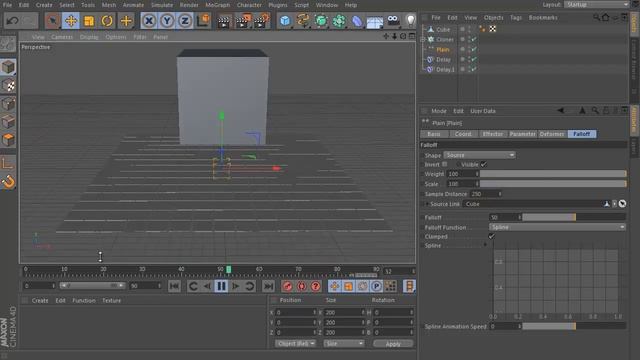Expand the Cloner hierarchy
Viewport: 640px width, 360px height.
423,40
